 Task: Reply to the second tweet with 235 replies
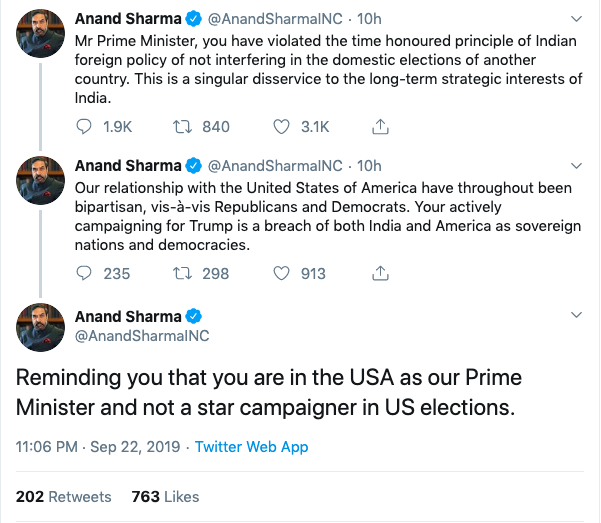click(86, 273)
